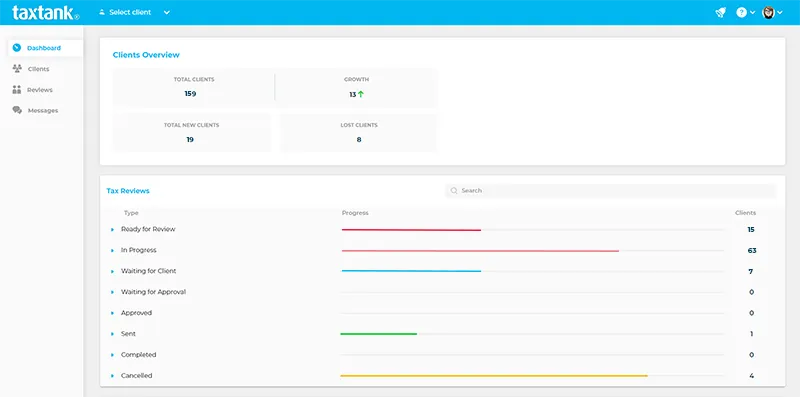Click the search magnifier icon
The height and width of the screenshot is (397, 800).
pos(454,191)
